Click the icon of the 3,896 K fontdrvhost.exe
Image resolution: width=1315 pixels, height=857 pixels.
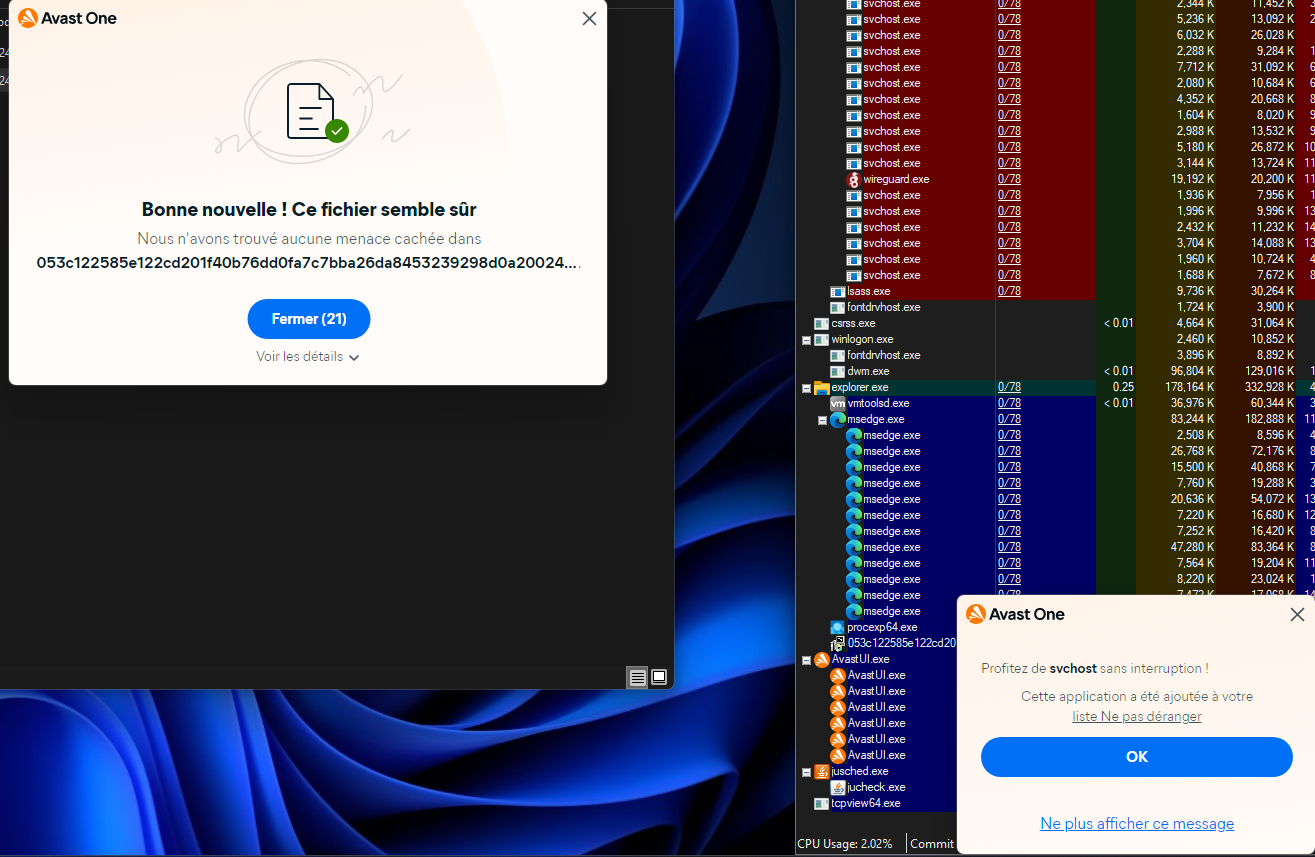(x=838, y=355)
